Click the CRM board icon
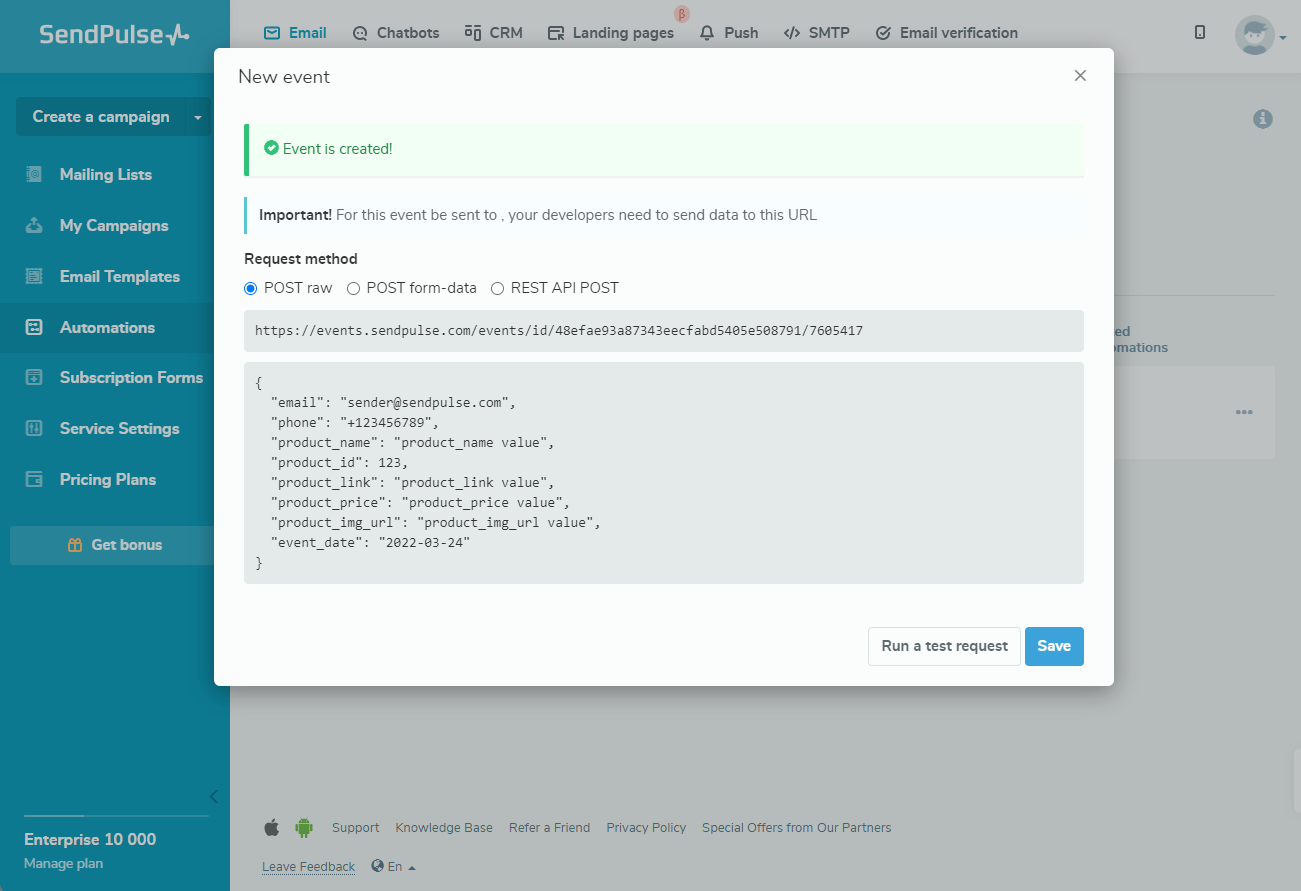 [x=473, y=33]
